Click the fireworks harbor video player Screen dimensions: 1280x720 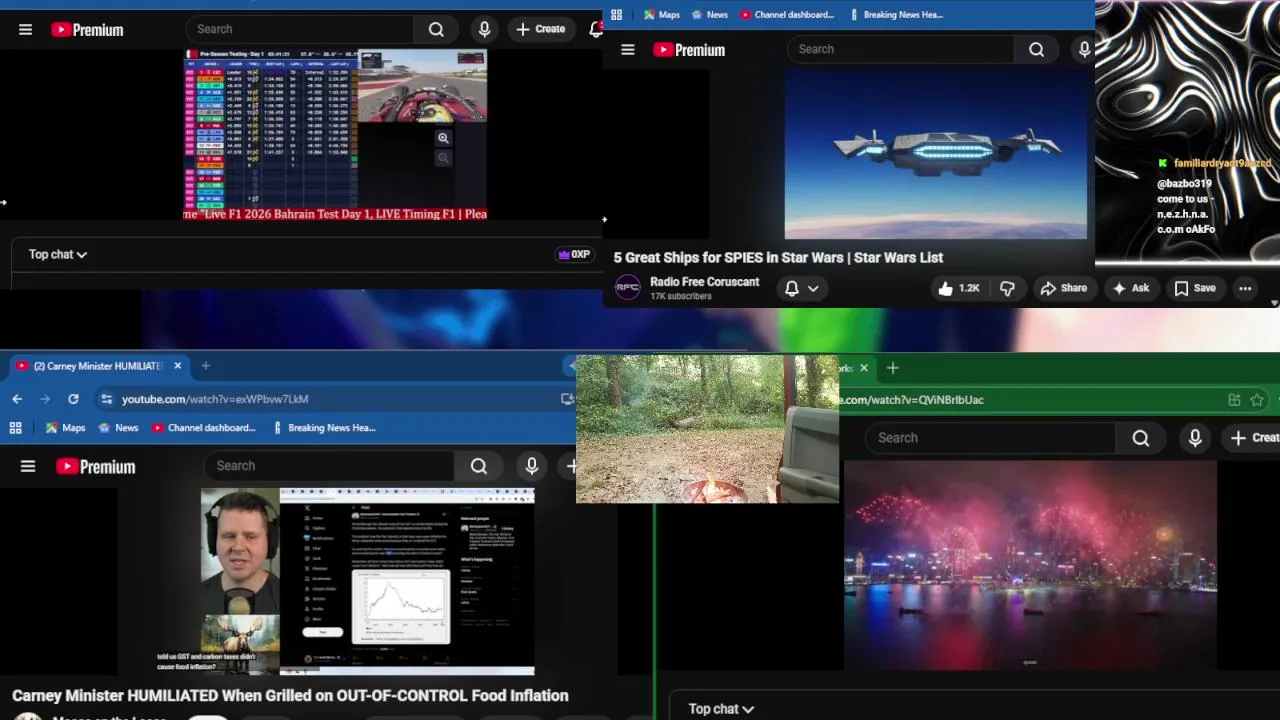1030,565
